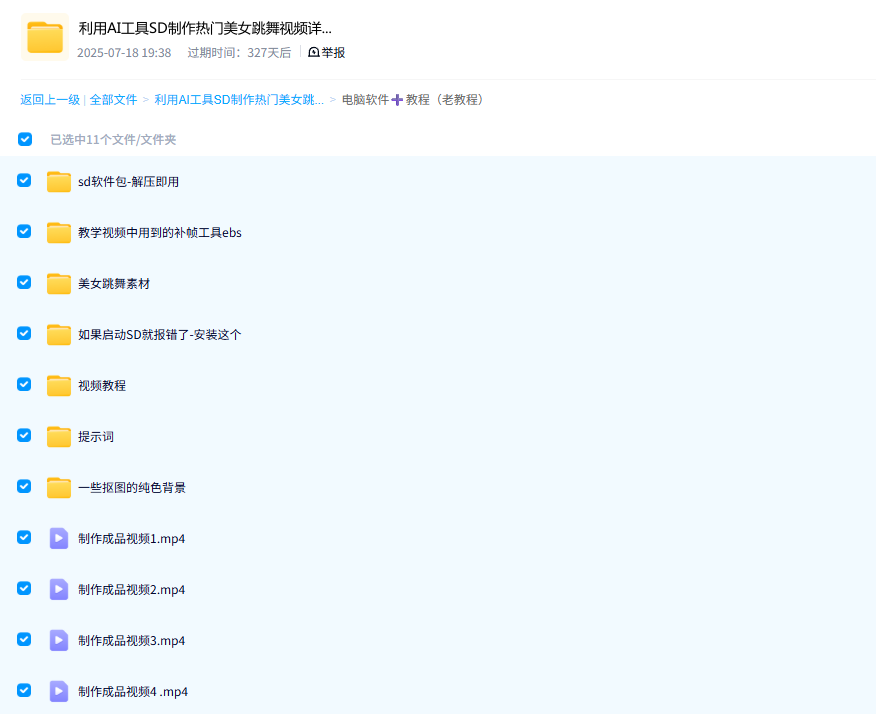The height and width of the screenshot is (714, 876).
Task: Open 全部文件 breadcrumb link
Action: tap(113, 99)
